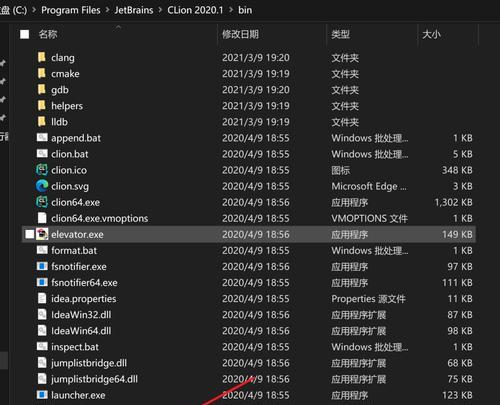
Task: Click the Properties 源文件 type cell
Action: point(368,299)
